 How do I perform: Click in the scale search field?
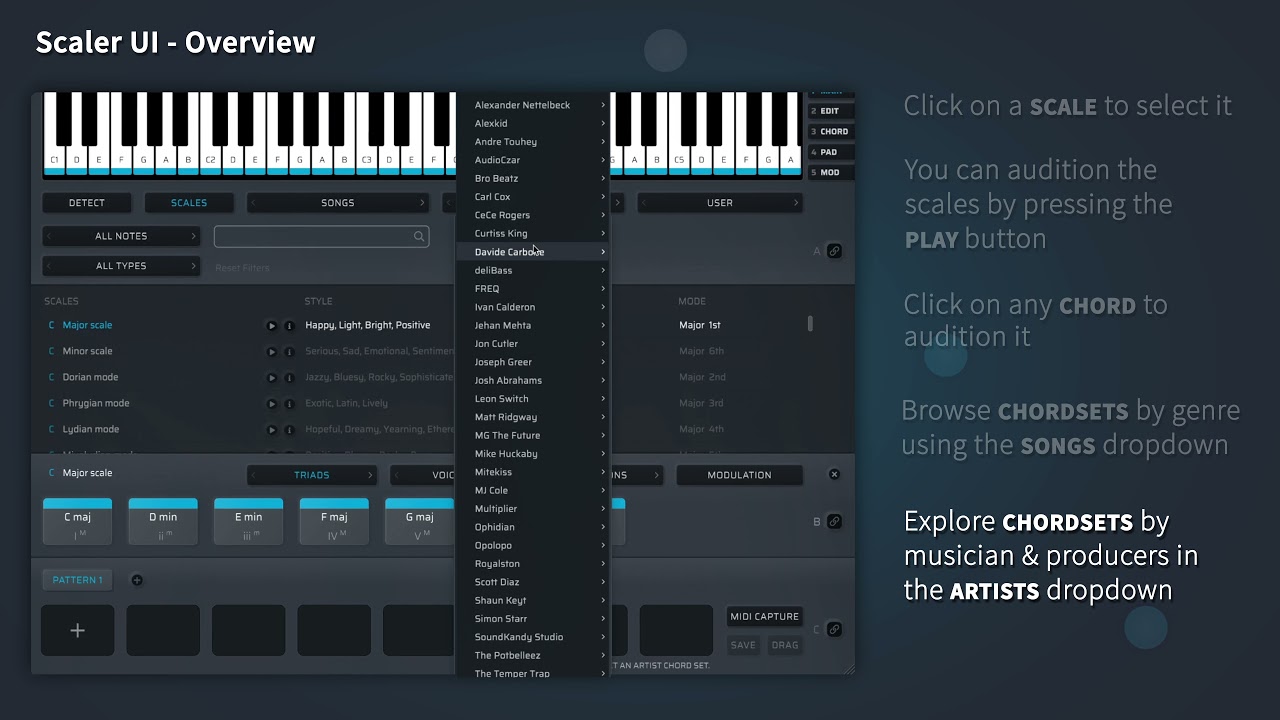322,236
